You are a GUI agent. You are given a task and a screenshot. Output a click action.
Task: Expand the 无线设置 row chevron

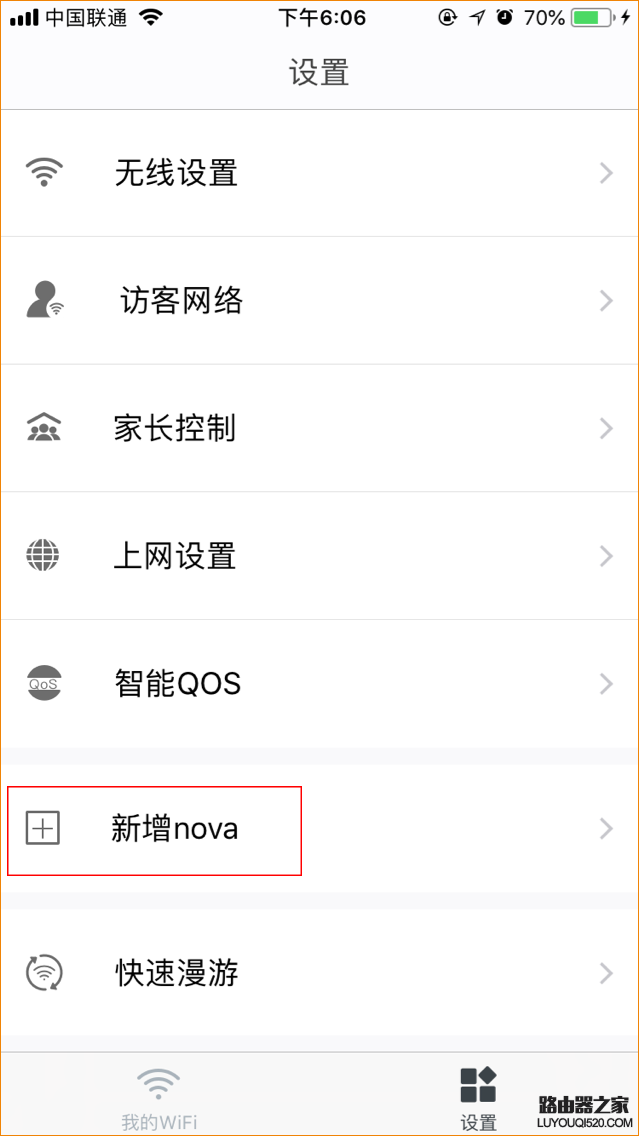tap(605, 173)
